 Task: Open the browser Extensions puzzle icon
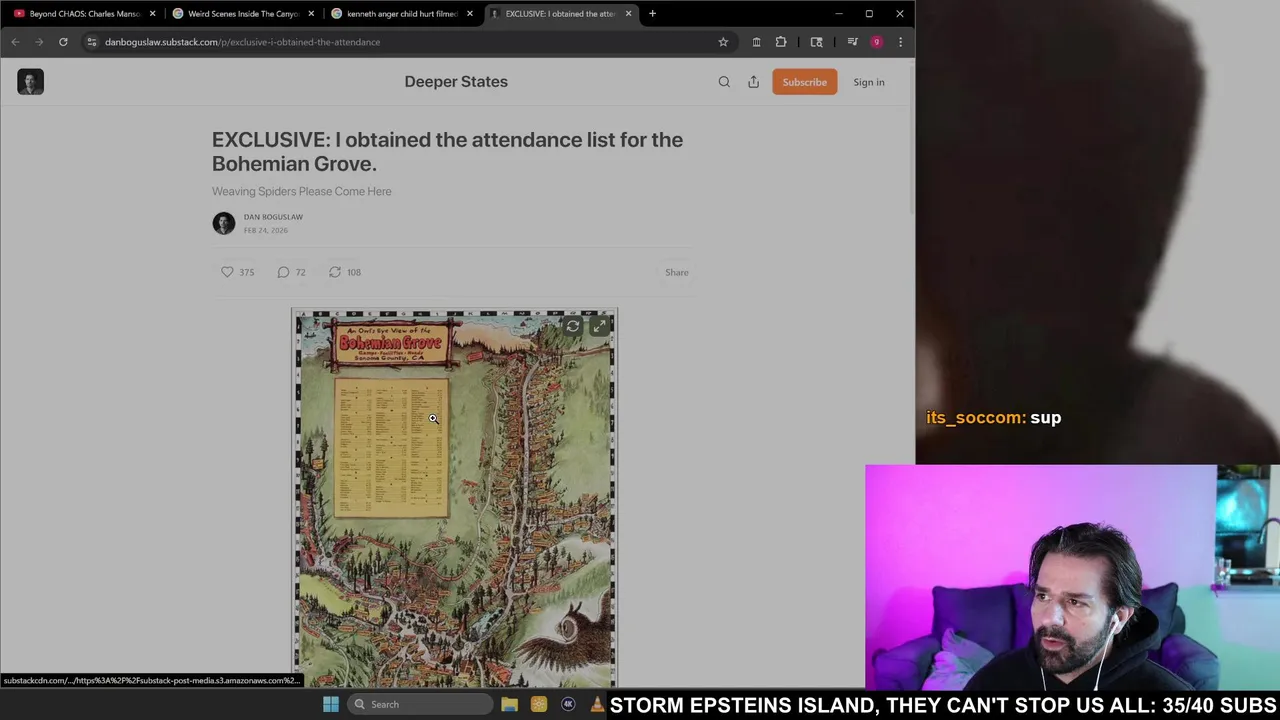pyautogui.click(x=781, y=42)
